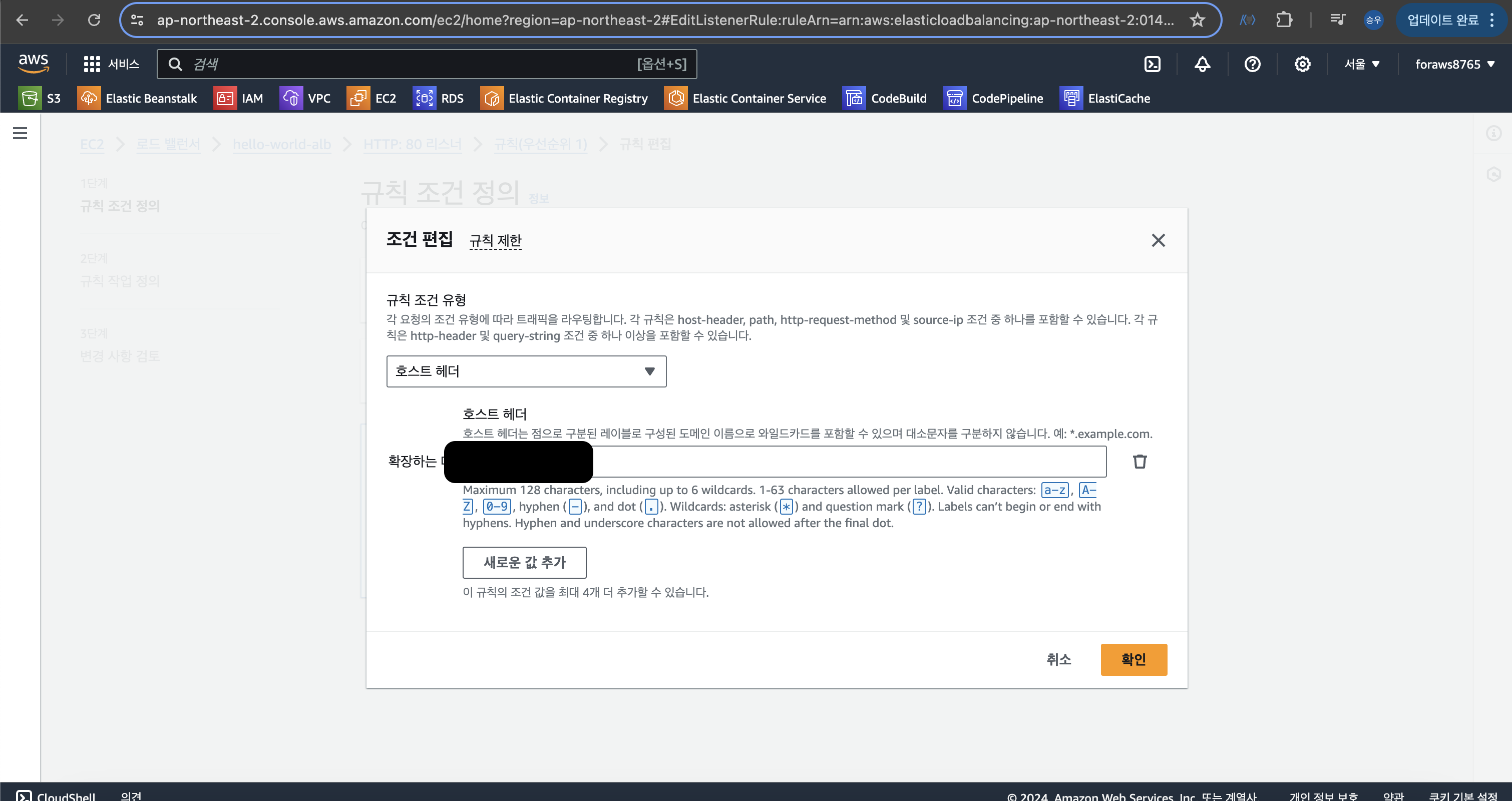Go to Elastic Container Registry shortcut
The image size is (1512, 801).
coord(563,99)
